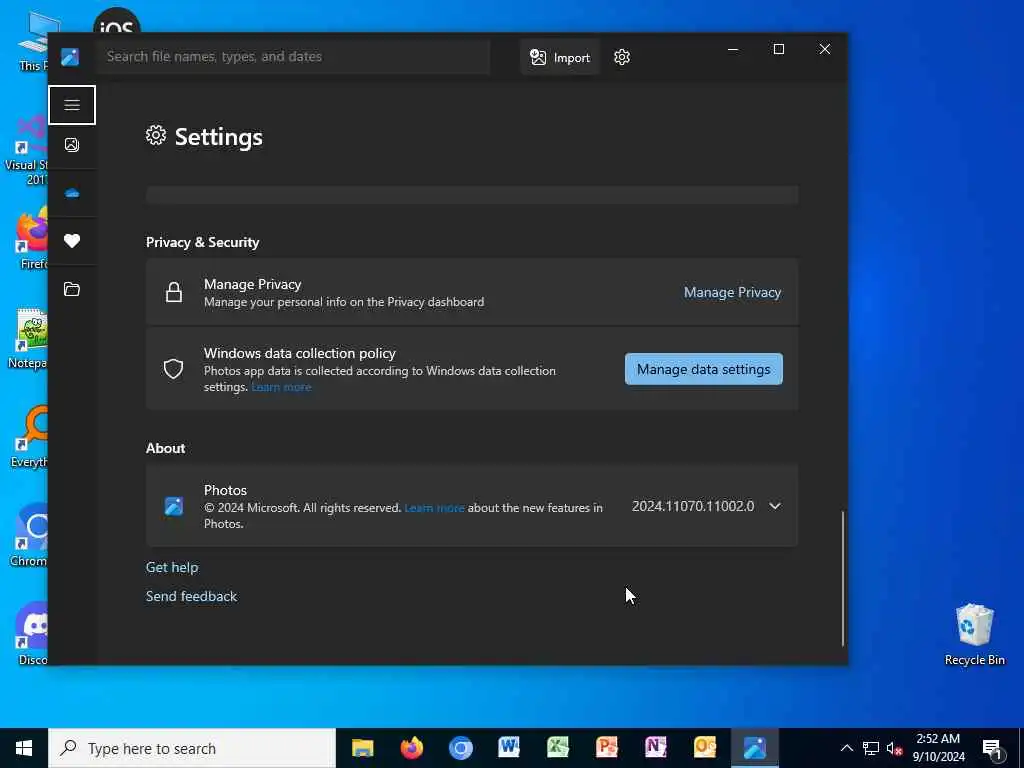The image size is (1024, 768).
Task: Open Learn more link about new features
Action: pyautogui.click(x=434, y=508)
